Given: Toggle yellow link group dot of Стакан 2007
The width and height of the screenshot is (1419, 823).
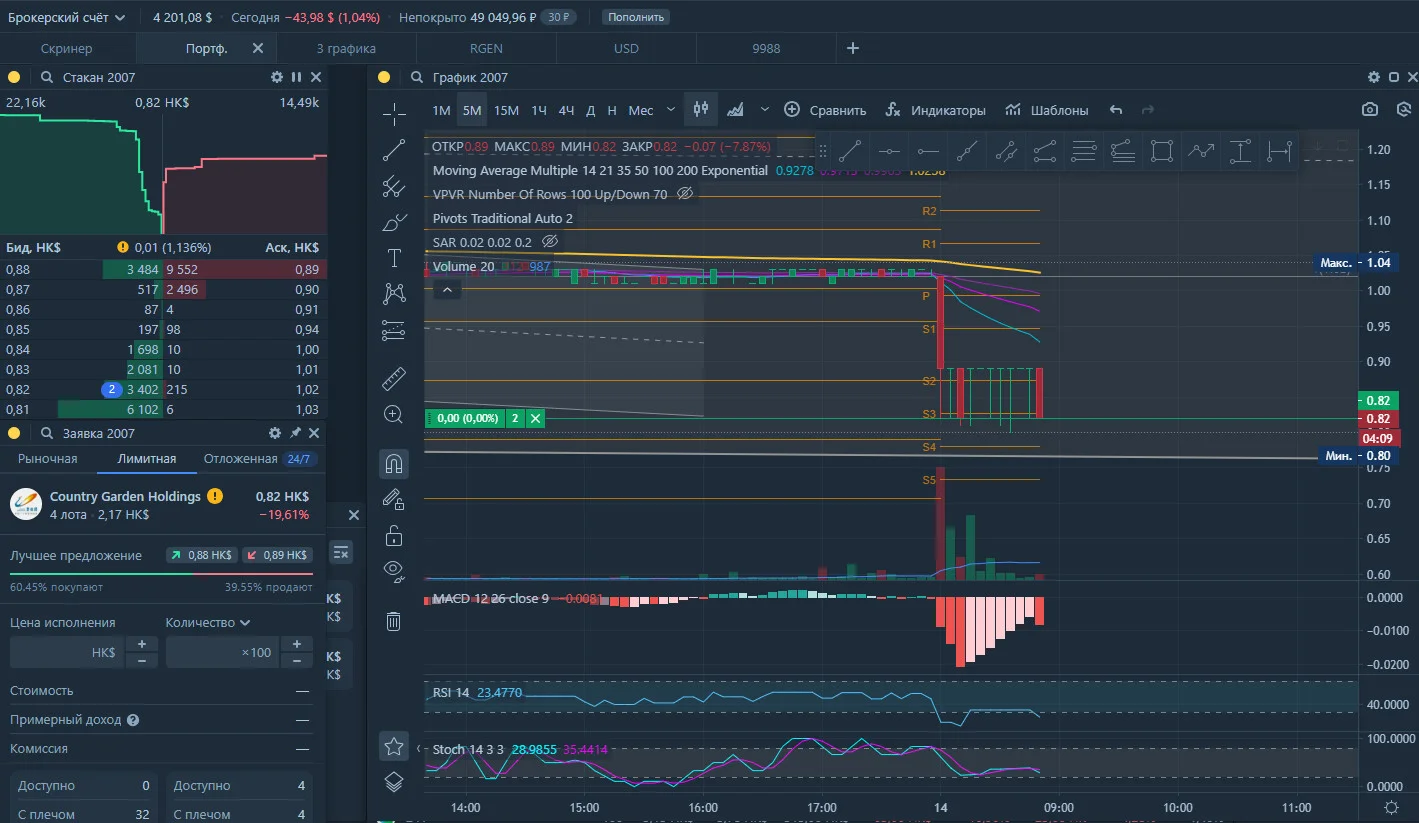Looking at the screenshot, I should click(14, 77).
